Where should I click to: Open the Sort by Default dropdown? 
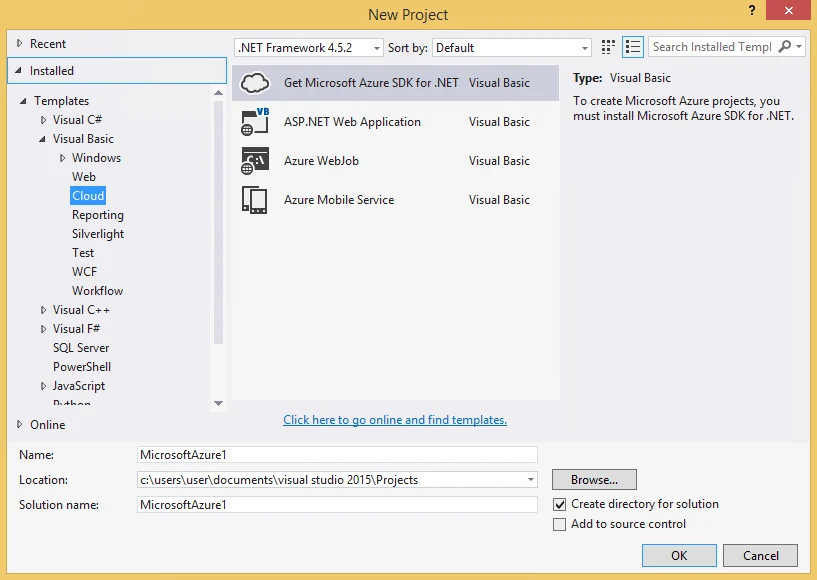click(512, 48)
